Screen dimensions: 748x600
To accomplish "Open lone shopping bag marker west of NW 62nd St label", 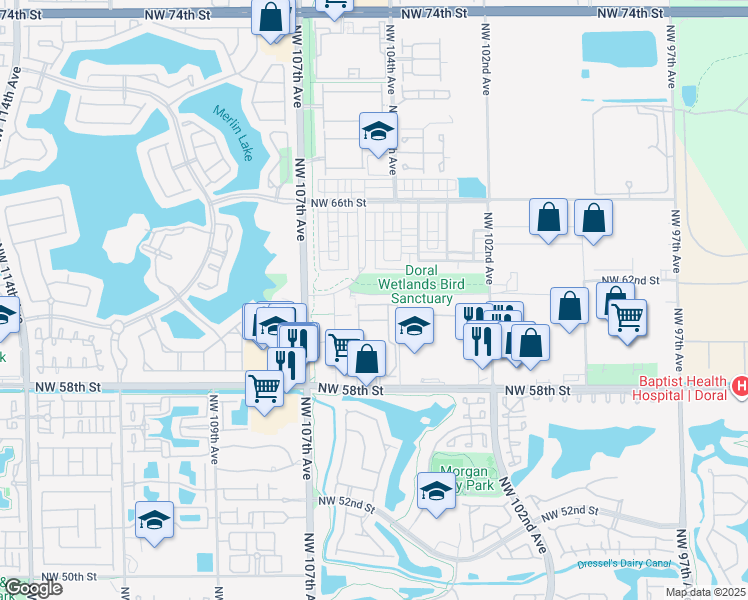I will coord(570,308).
